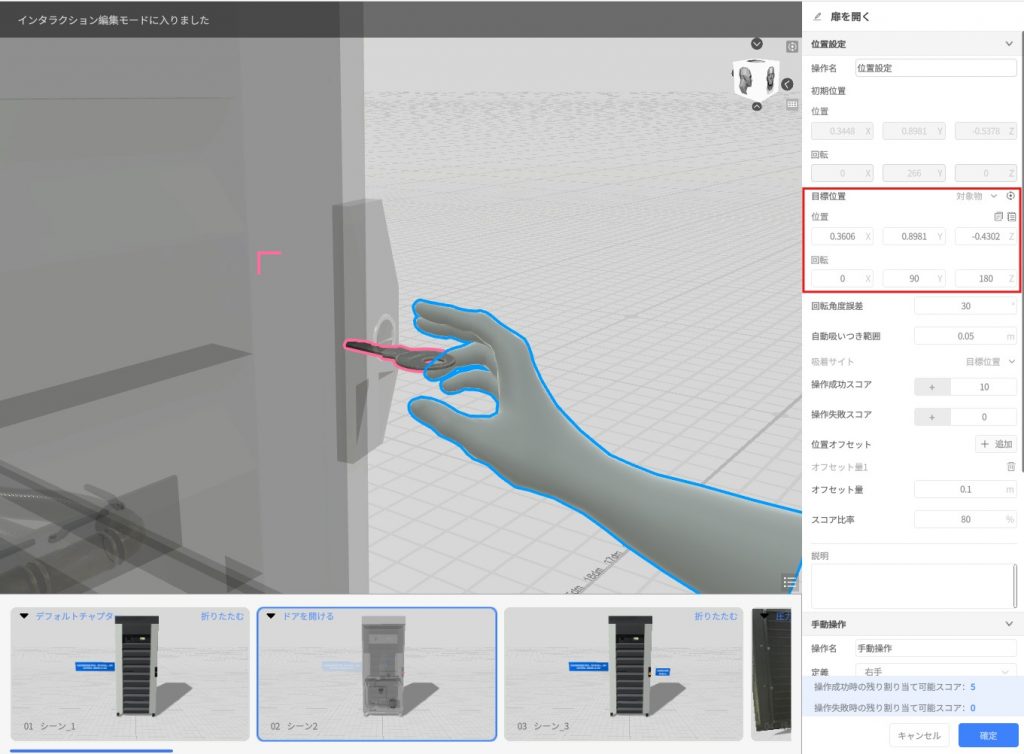Screen dimensions: 1024x754
Task: Click the focus view icon above the view cube
Action: 792,46
